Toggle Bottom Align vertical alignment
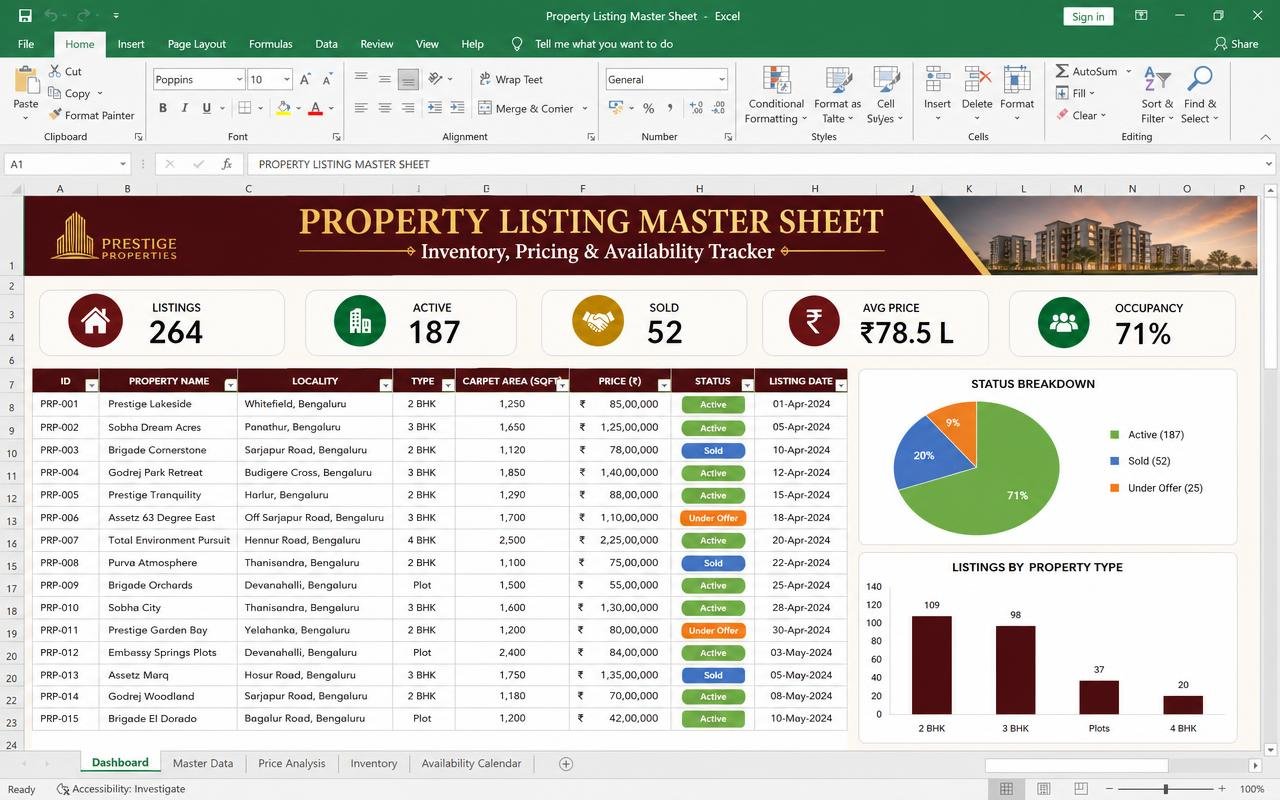 407,79
